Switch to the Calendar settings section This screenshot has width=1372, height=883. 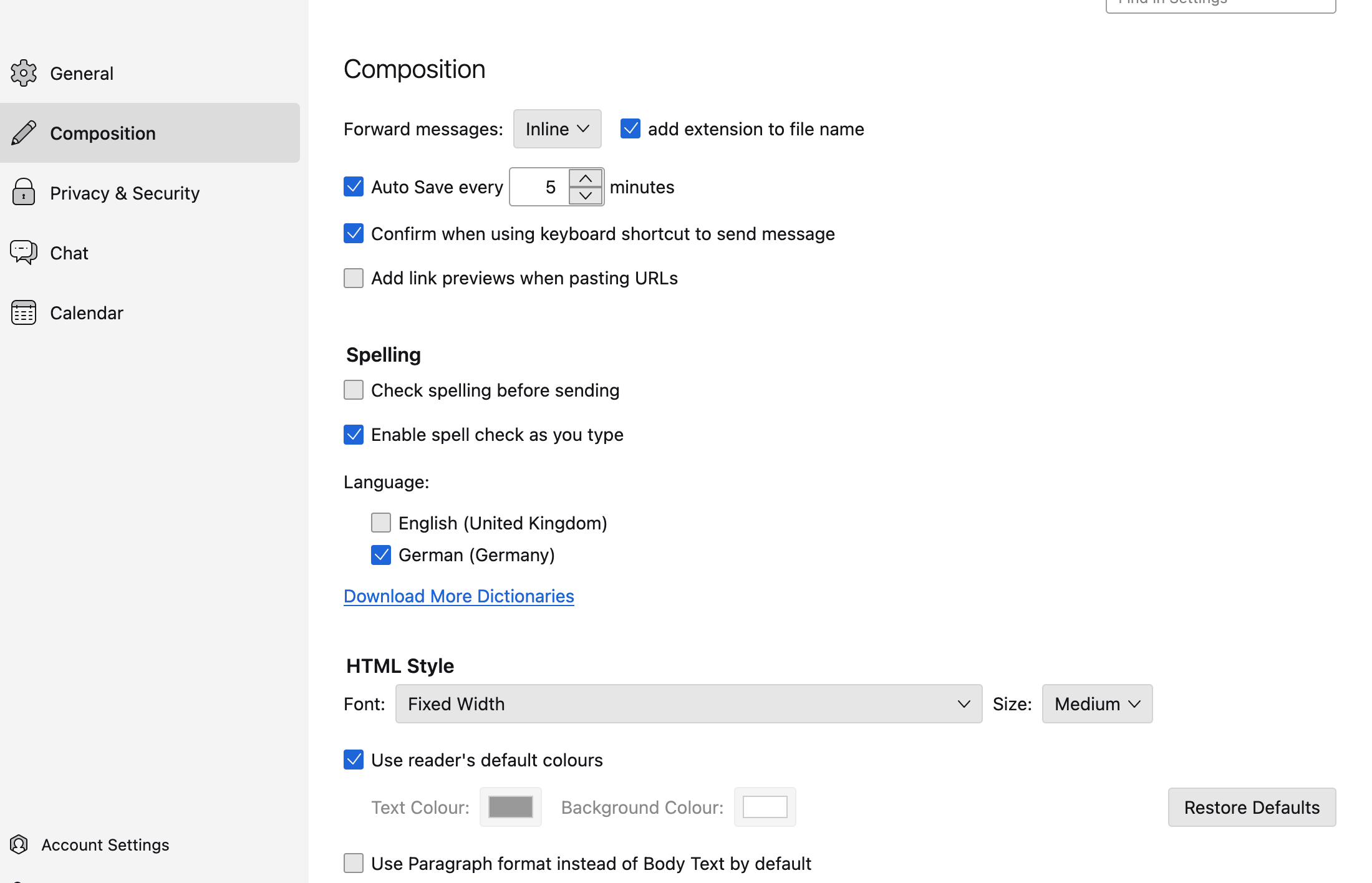(87, 313)
